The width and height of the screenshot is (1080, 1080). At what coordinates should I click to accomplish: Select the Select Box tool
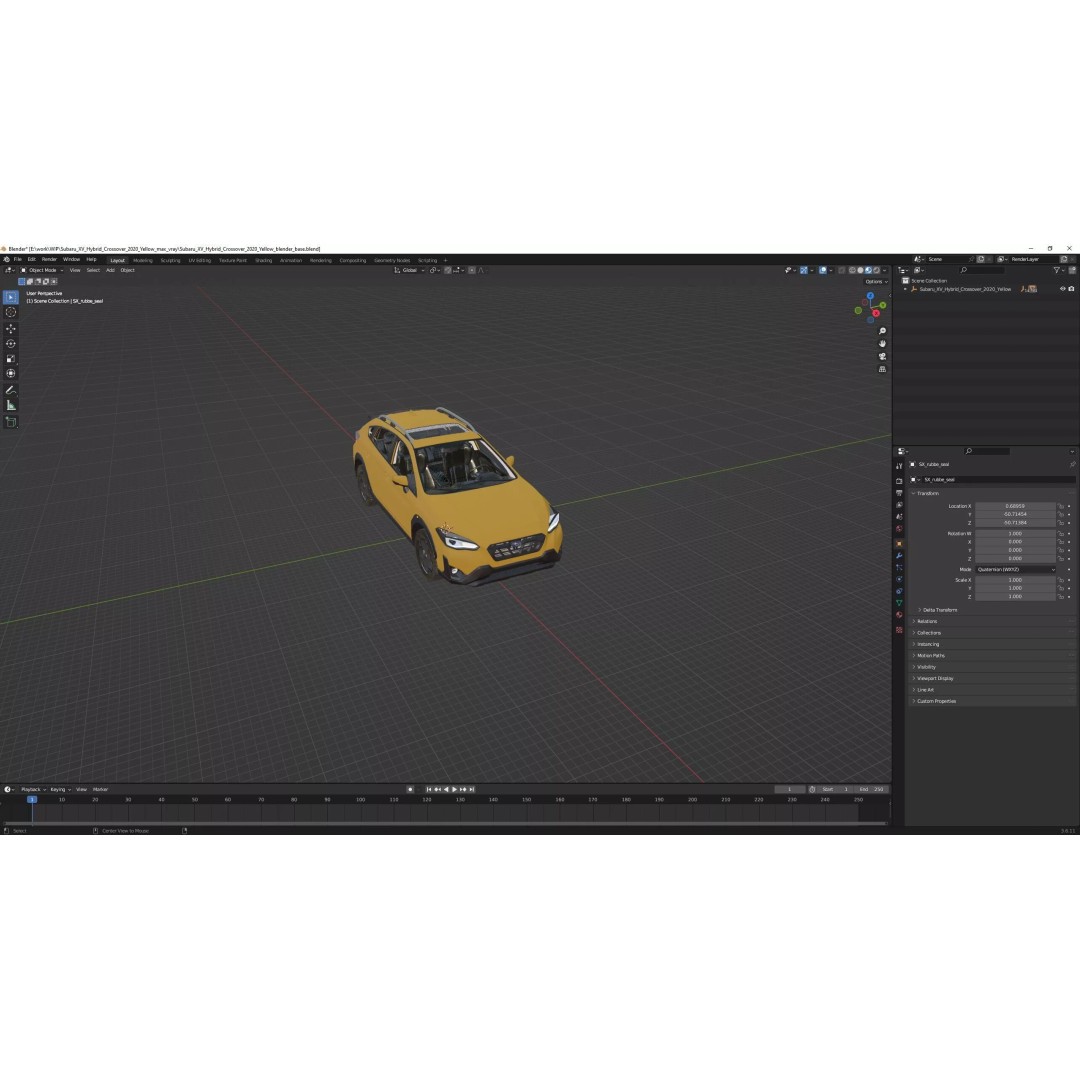coord(10,297)
